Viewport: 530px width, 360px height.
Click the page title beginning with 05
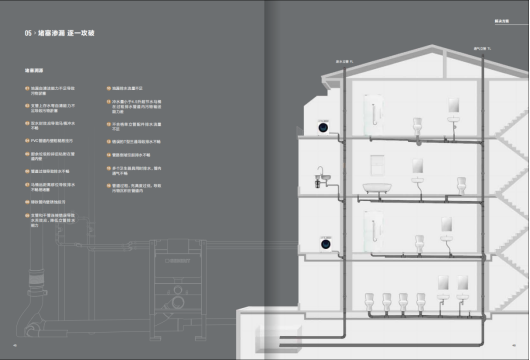click(x=59, y=33)
